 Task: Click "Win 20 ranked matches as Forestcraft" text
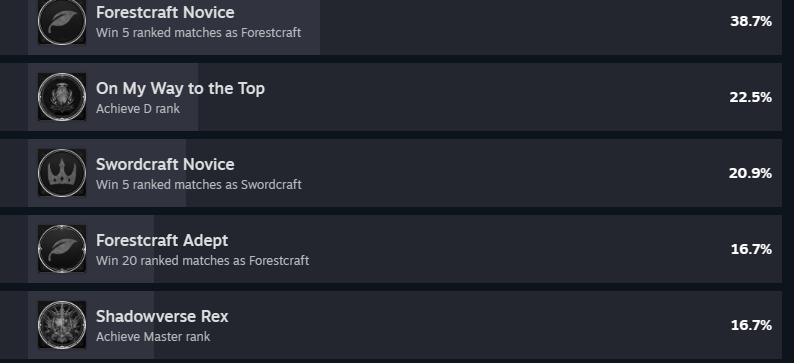click(x=203, y=261)
